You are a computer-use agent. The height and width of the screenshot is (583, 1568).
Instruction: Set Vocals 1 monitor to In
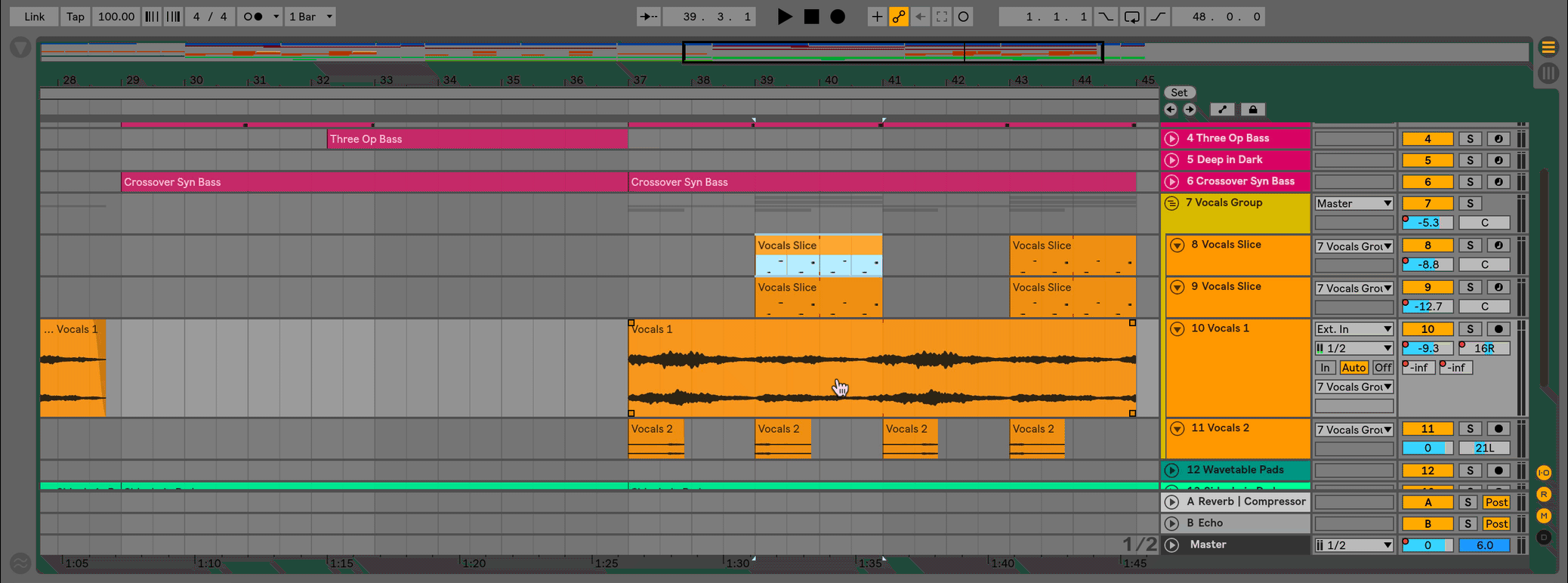[x=1325, y=368]
